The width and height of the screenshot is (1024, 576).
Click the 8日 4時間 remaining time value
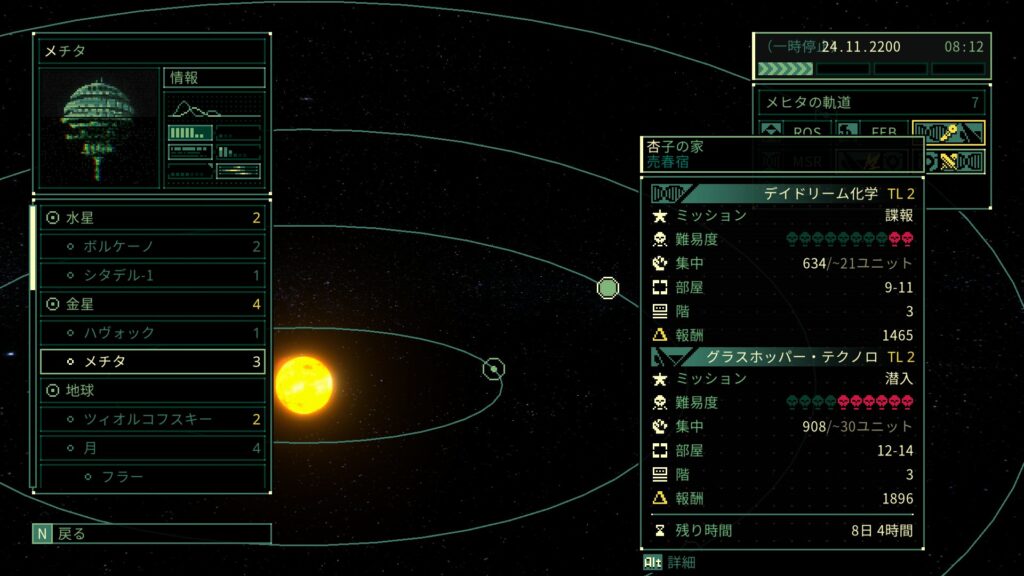coord(882,530)
